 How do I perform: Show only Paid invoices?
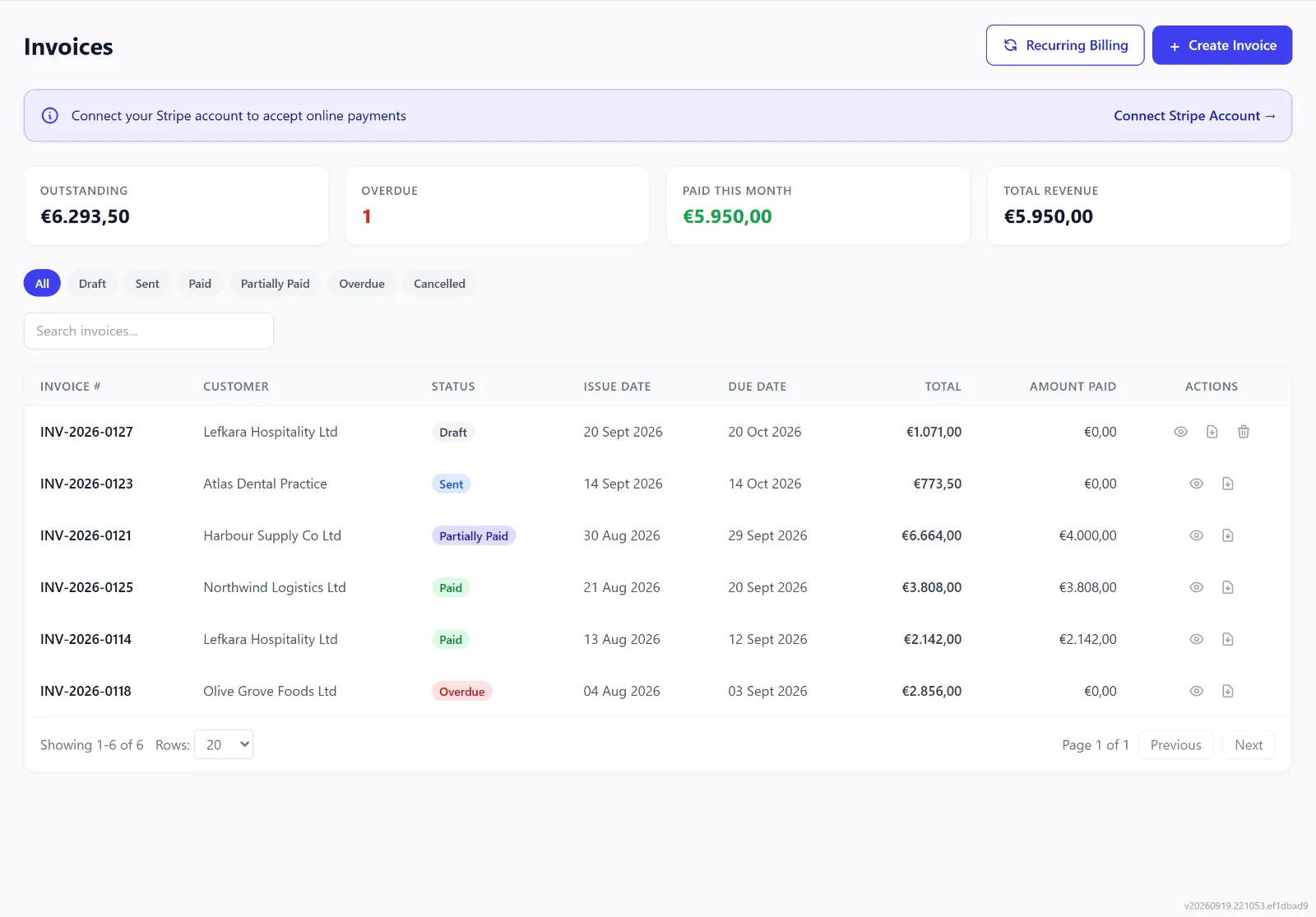tap(200, 283)
